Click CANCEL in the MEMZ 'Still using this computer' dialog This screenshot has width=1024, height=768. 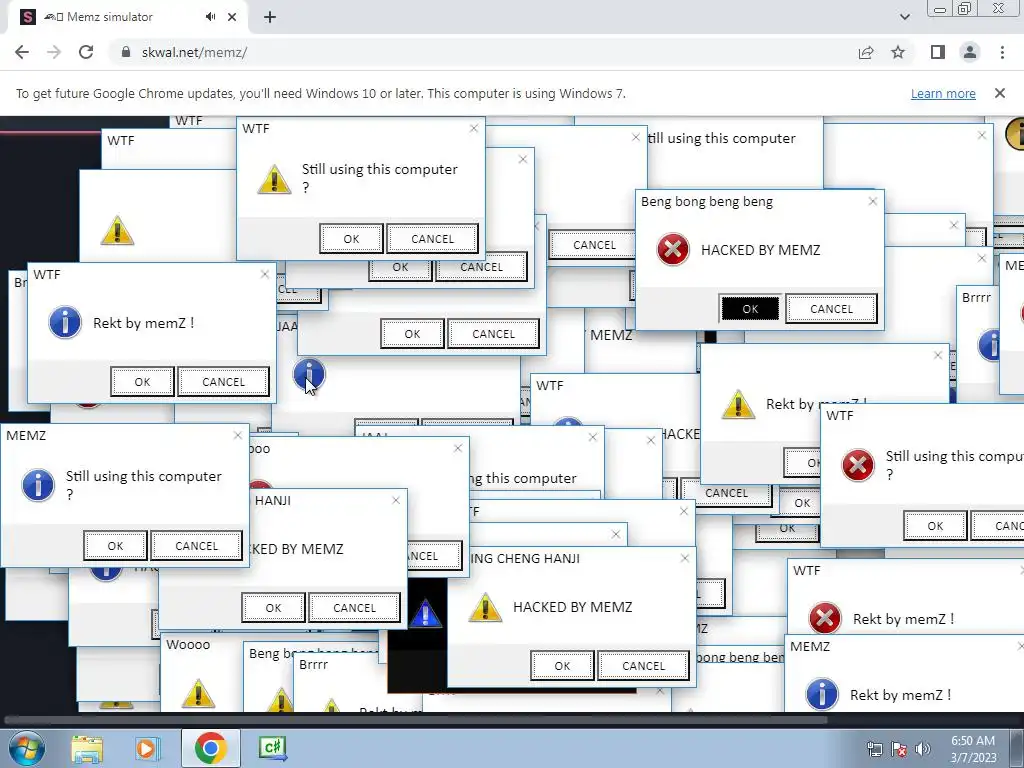coord(197,546)
